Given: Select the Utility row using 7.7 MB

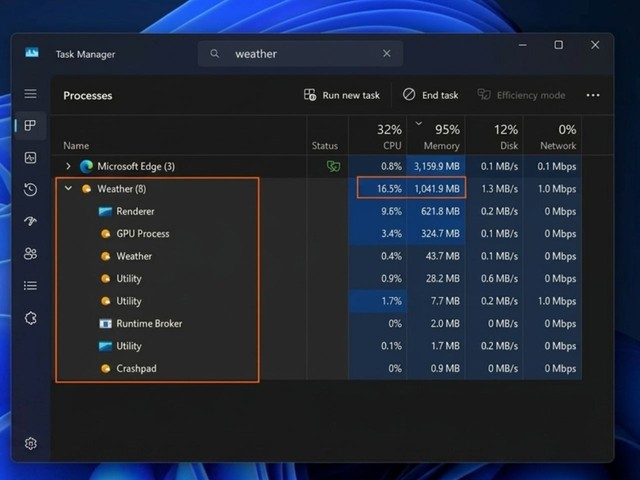Looking at the screenshot, I should click(318, 301).
